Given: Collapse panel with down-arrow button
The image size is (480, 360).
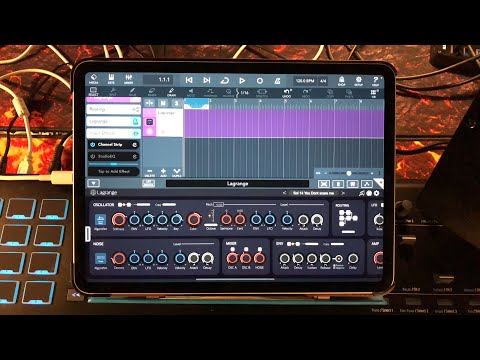Looking at the screenshot, I should [x=94, y=183].
